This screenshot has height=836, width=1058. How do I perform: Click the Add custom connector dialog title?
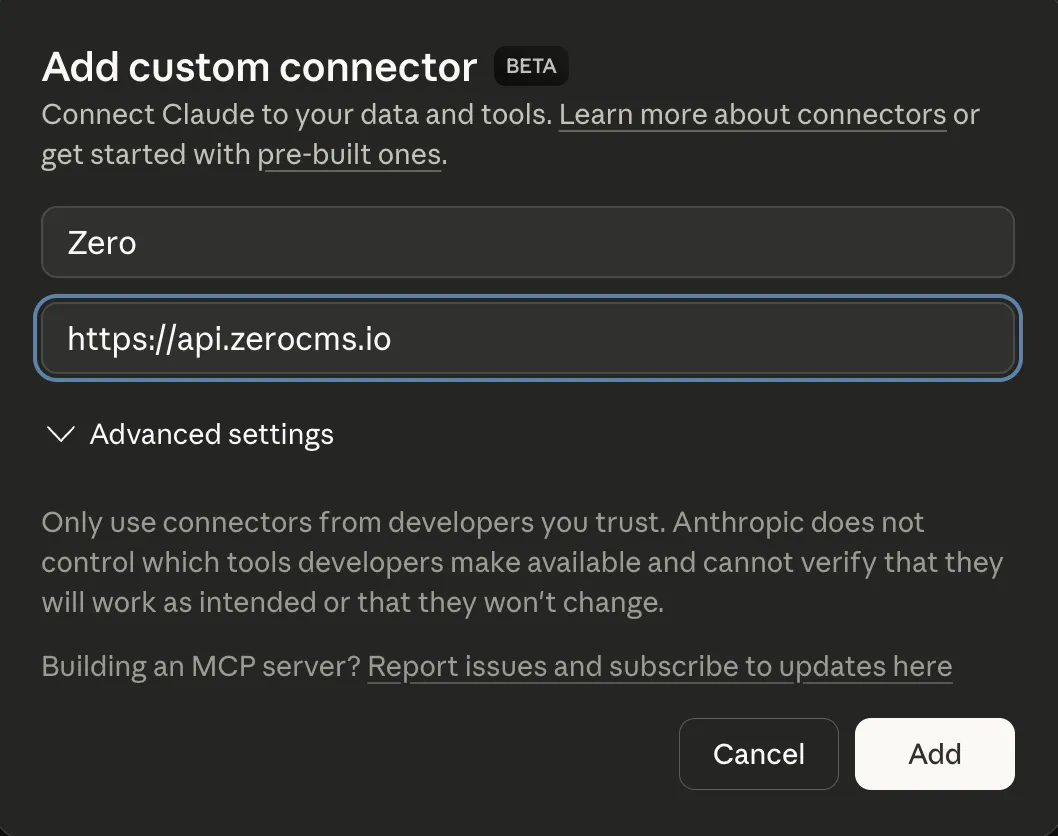258,66
